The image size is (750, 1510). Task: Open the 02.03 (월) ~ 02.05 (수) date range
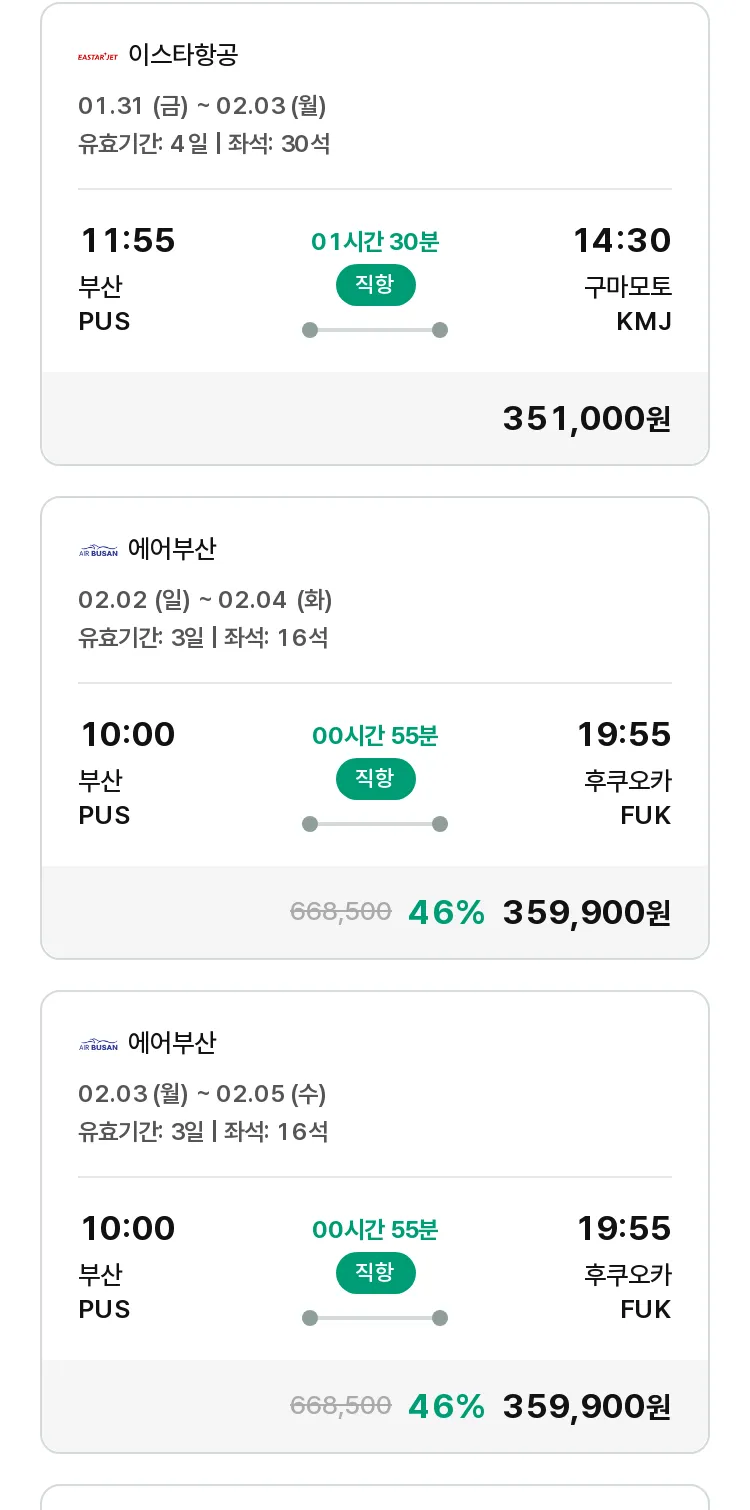pyautogui.click(x=202, y=1094)
